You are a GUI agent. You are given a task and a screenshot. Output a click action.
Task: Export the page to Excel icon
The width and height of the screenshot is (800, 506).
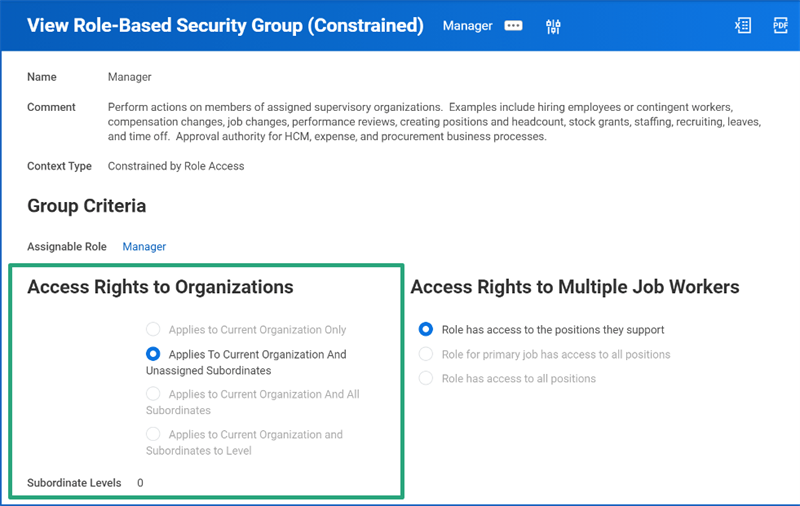[743, 26]
